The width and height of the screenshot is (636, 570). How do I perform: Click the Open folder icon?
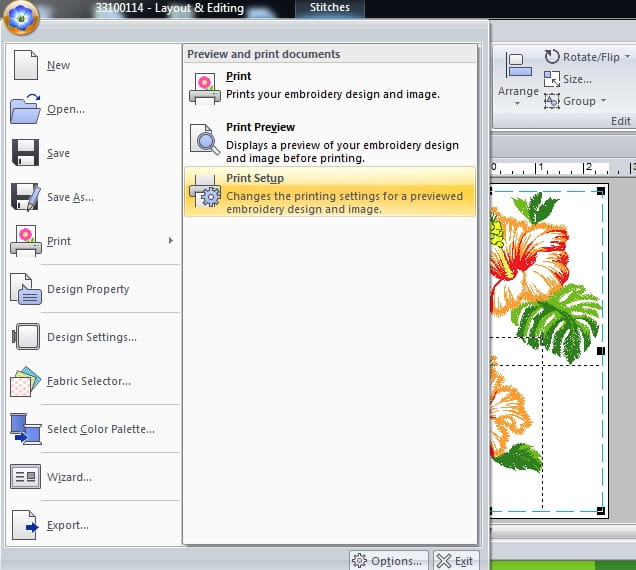(25, 109)
